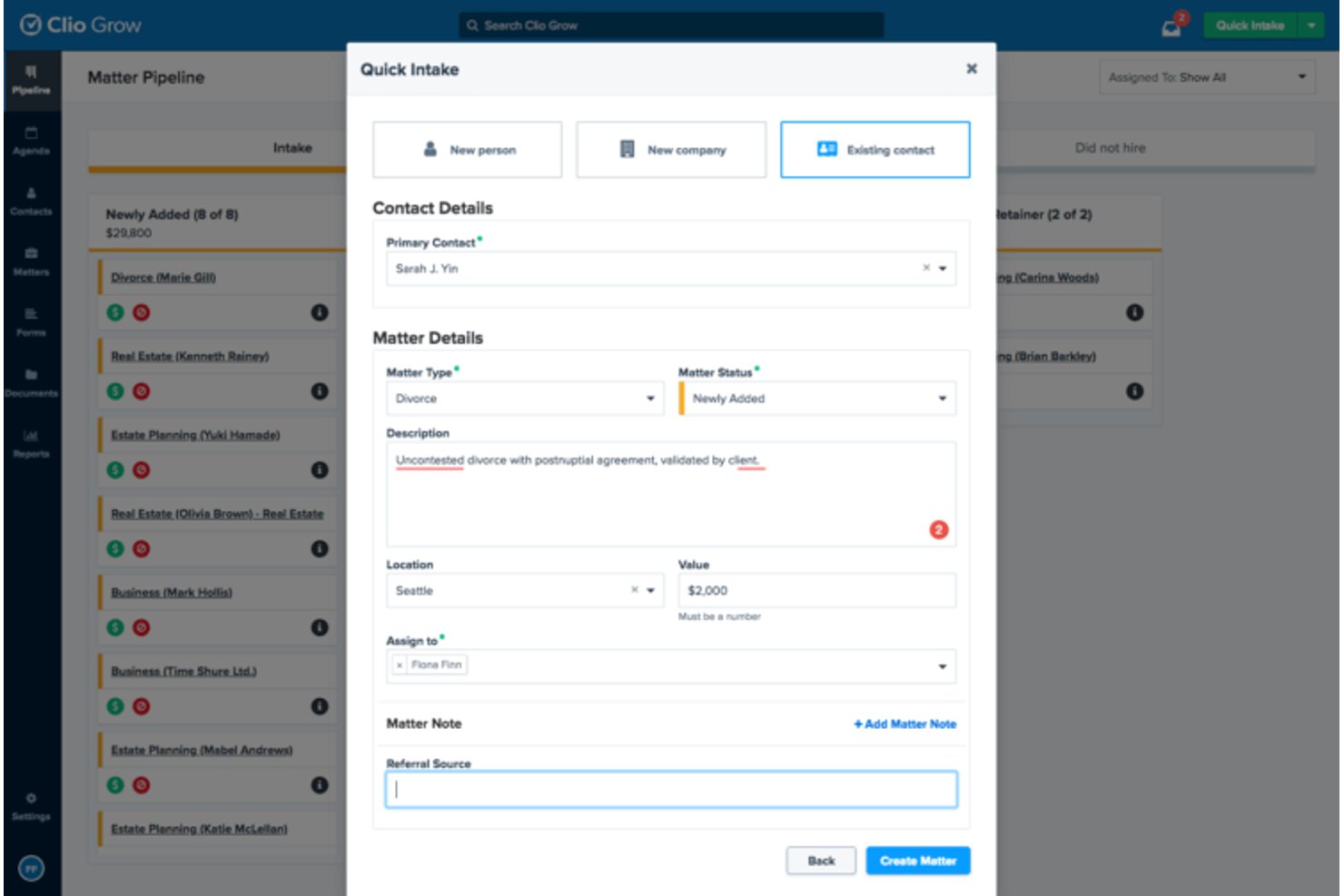The width and height of the screenshot is (1344, 896).
Task: Clear the Sarah J. Yin primary contact
Action: (x=926, y=268)
